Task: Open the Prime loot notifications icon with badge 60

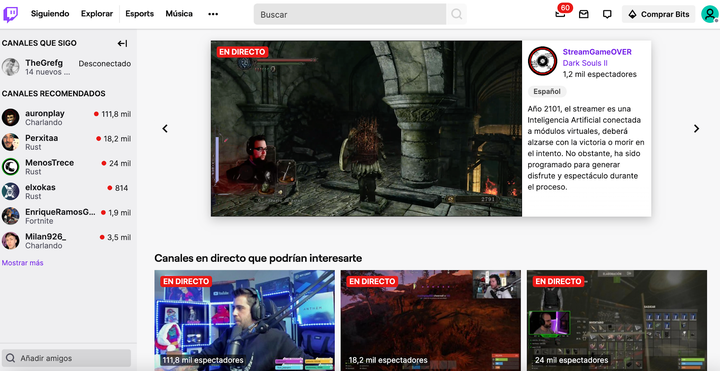Action: (560, 14)
